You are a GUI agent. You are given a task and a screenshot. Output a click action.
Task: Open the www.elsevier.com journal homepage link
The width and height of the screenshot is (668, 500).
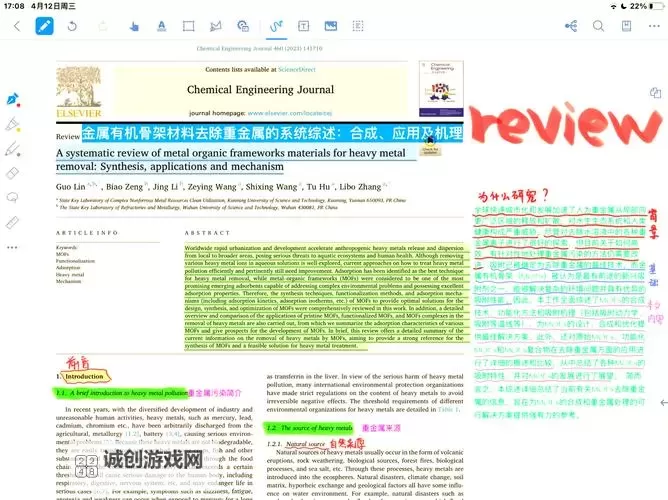coord(290,113)
